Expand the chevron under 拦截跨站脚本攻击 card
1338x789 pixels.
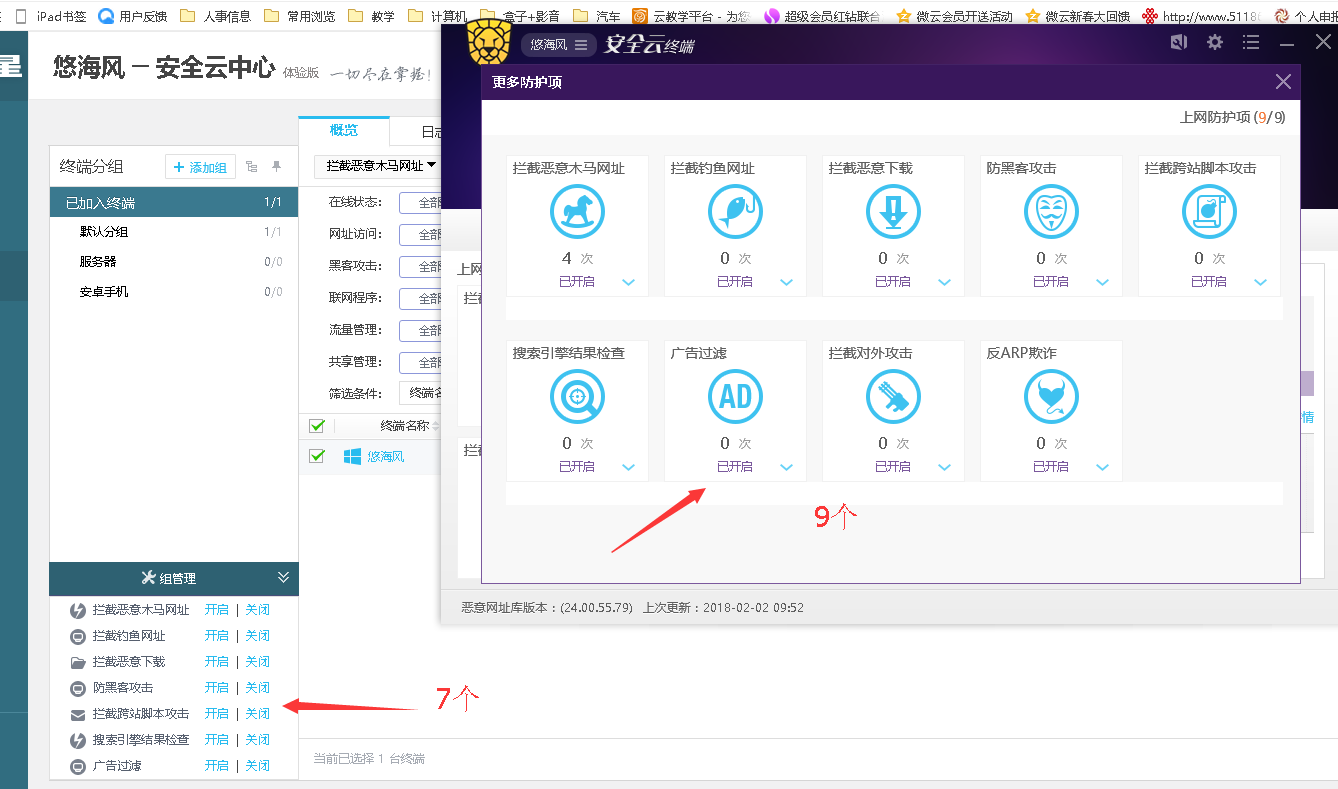click(x=1260, y=282)
